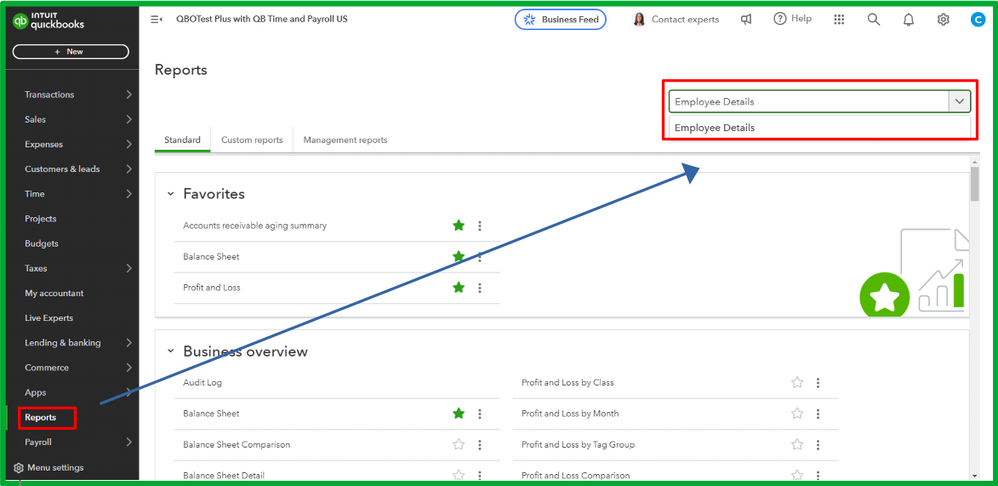The height and width of the screenshot is (486, 998).
Task: Expand the Customers & leads submenu
Action: pos(129,169)
